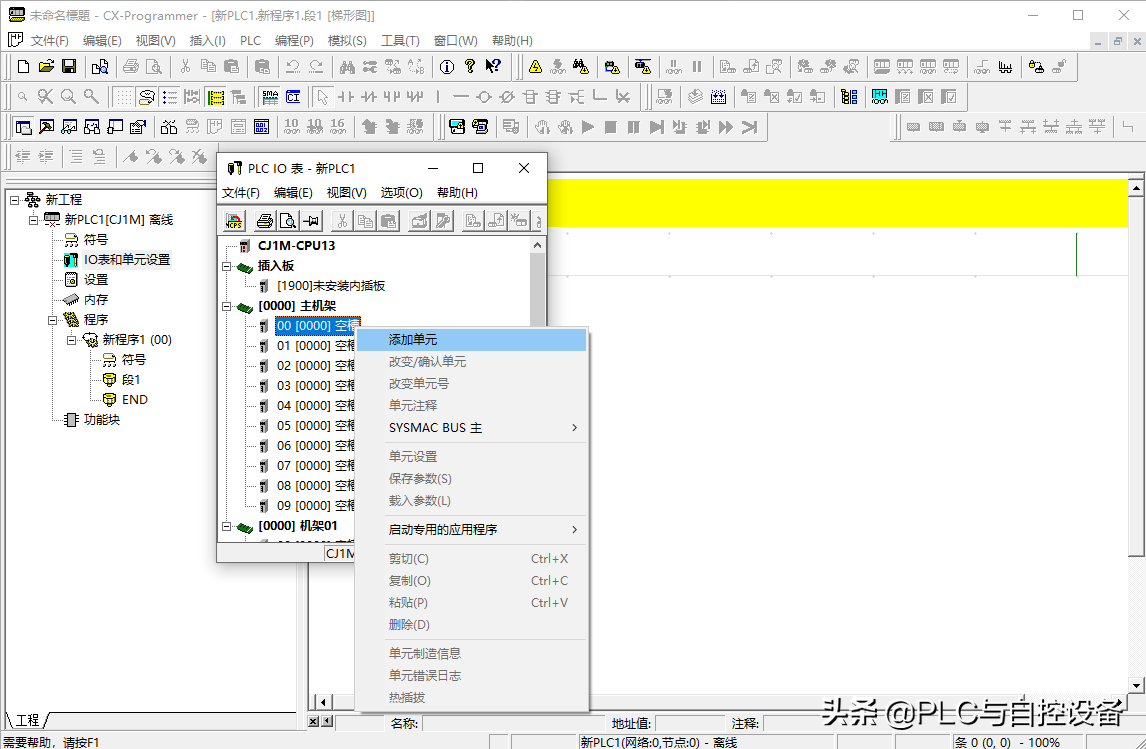Screen dimensions: 1146x749
Task: Collapse the 新工程 project tree root
Action: point(15,200)
